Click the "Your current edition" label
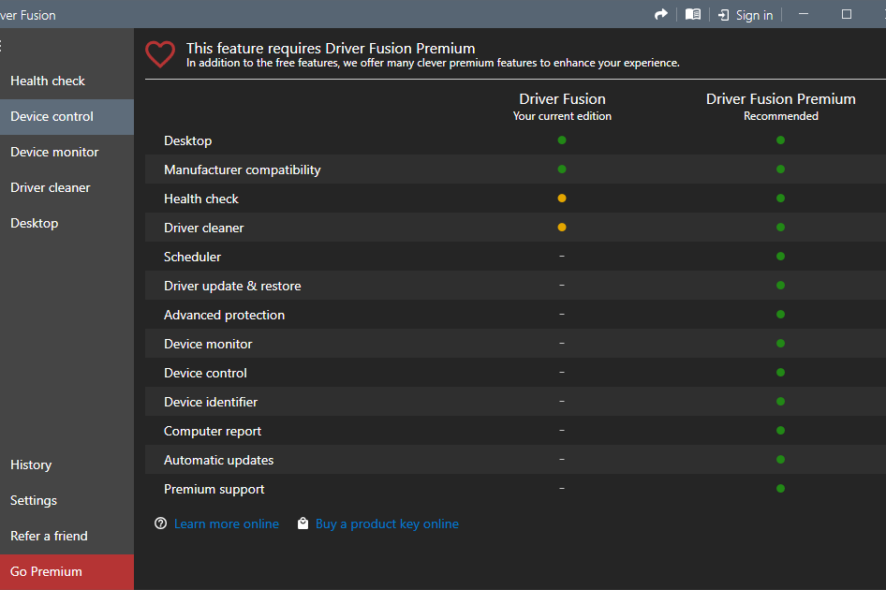Screen dimensions: 886x590 tap(562, 116)
